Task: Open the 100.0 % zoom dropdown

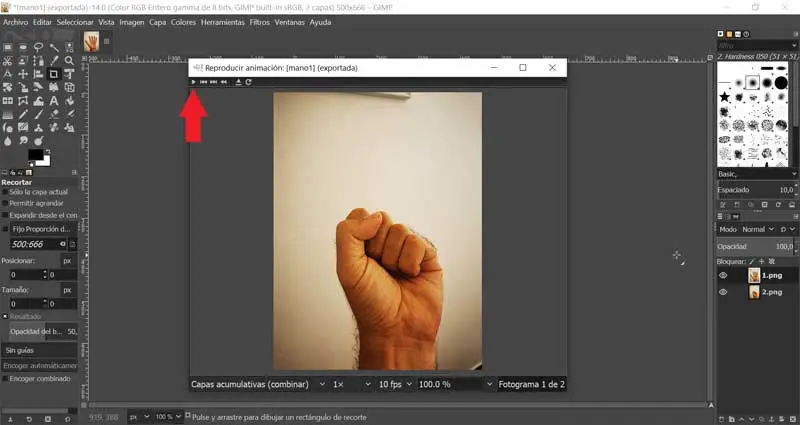Action: tap(456, 384)
